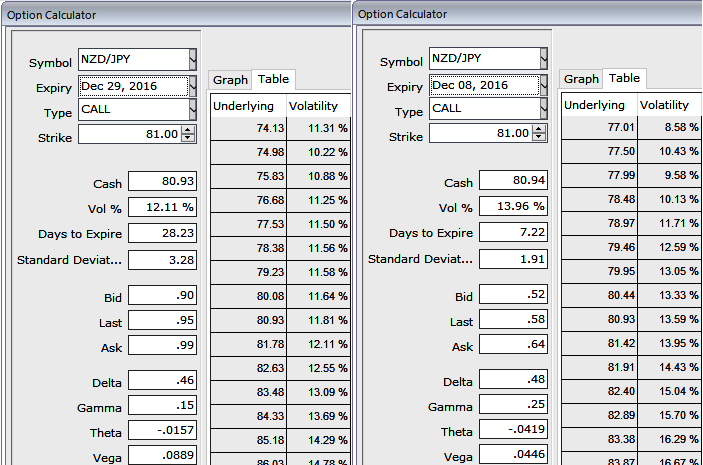Select the Theta field showing -.0157
Image resolution: width=703 pixels, height=465 pixels.
(163, 432)
